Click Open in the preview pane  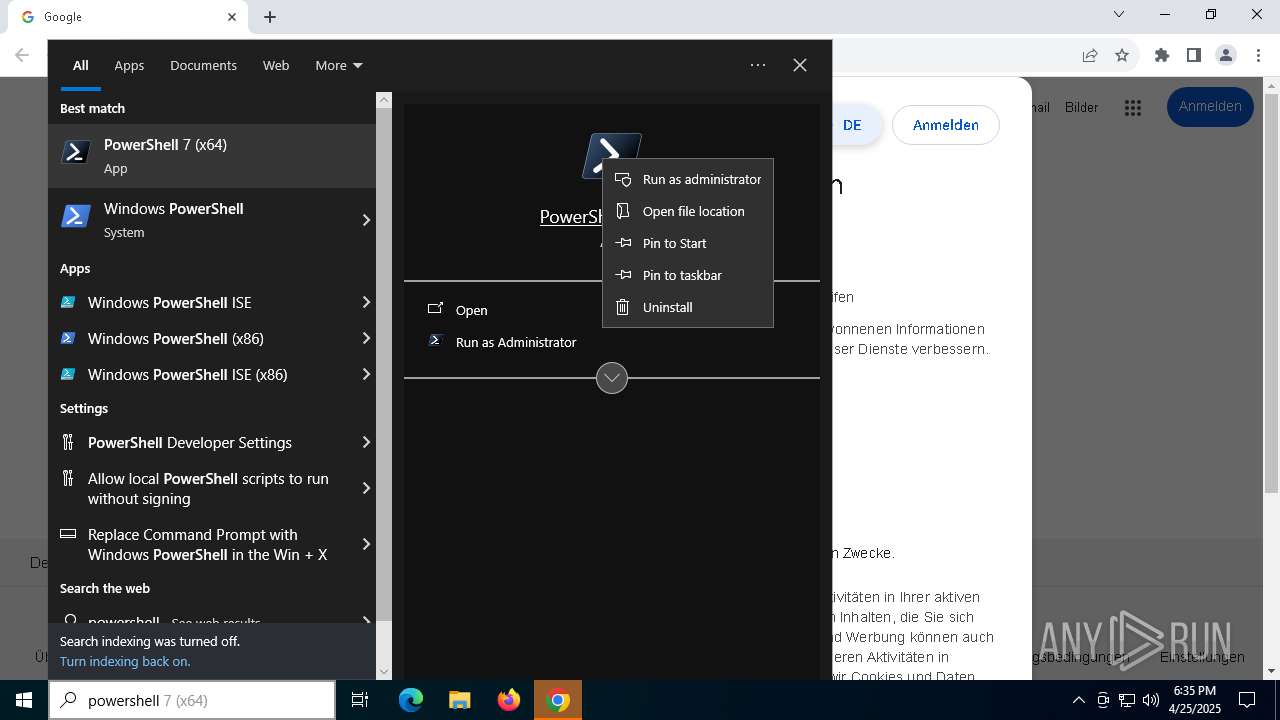pos(471,310)
